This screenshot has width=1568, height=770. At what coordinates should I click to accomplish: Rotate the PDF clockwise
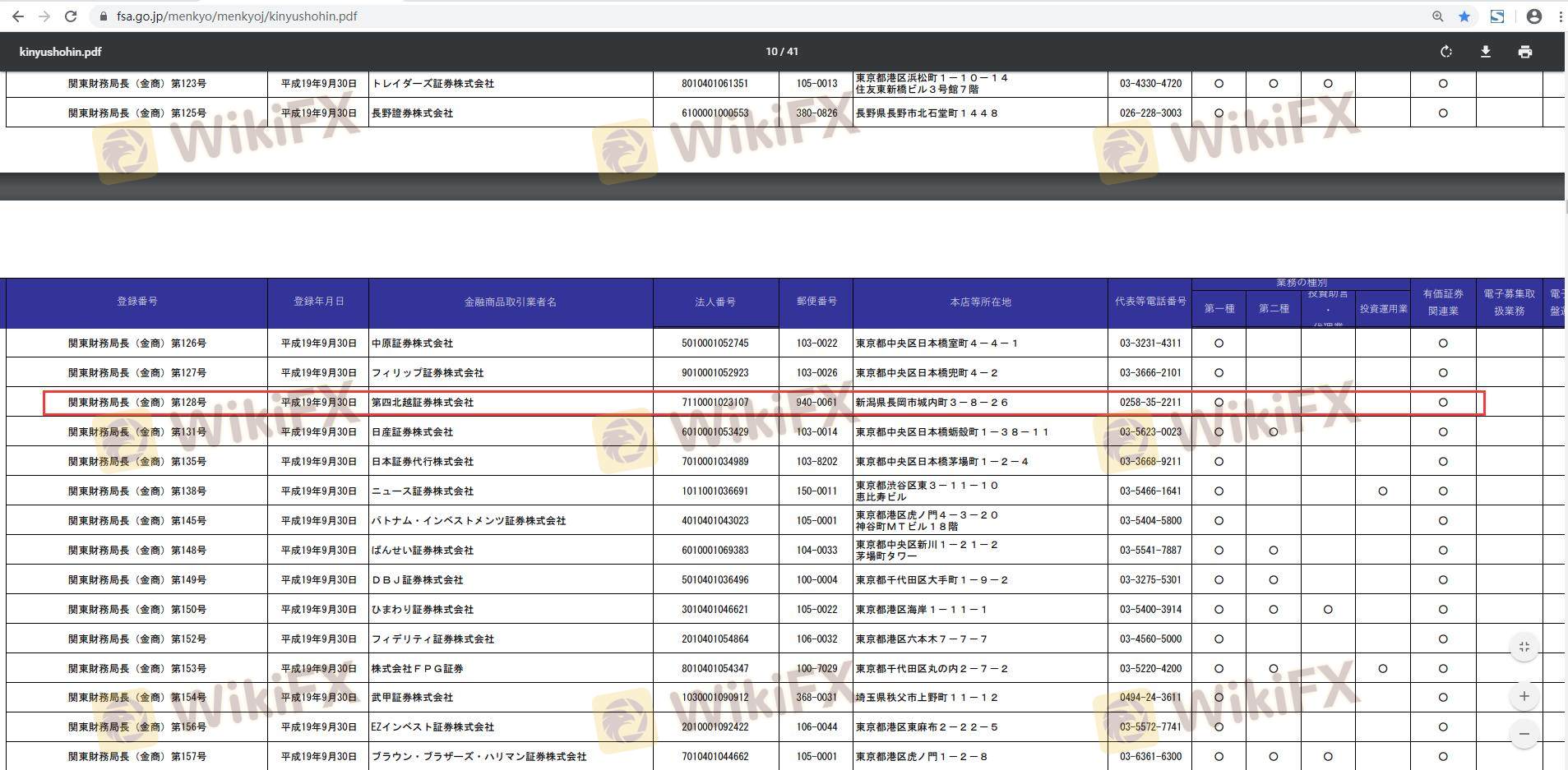coord(1446,52)
